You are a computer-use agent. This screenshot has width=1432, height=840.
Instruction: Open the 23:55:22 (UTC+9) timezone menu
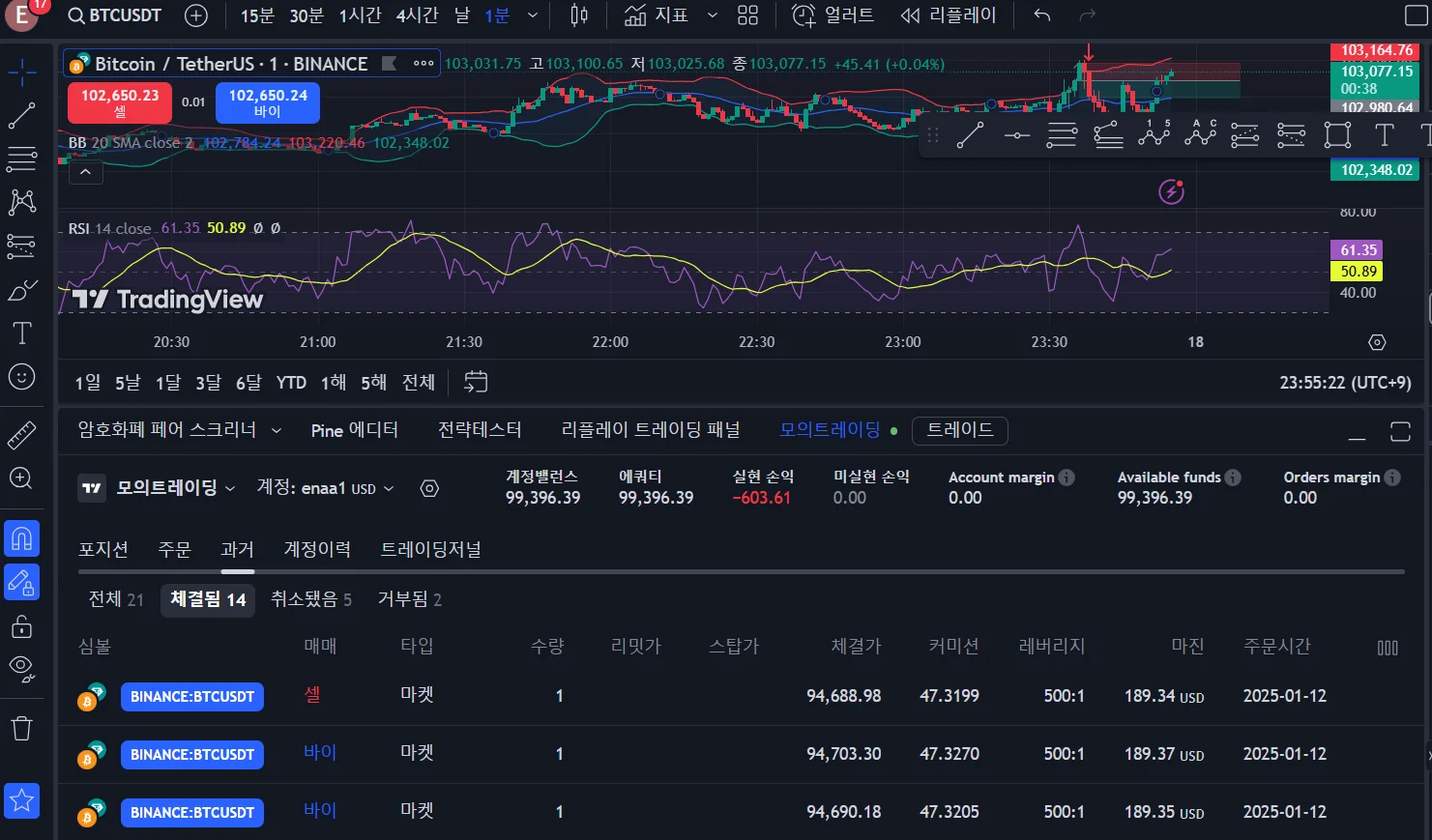click(1345, 383)
